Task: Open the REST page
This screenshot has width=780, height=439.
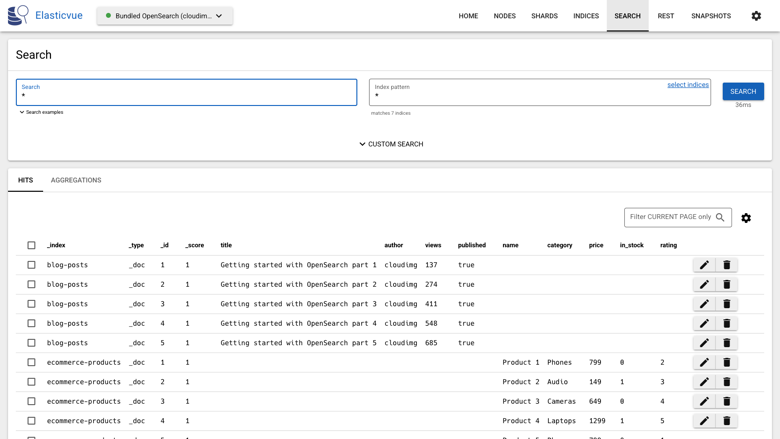Action: 666,16
